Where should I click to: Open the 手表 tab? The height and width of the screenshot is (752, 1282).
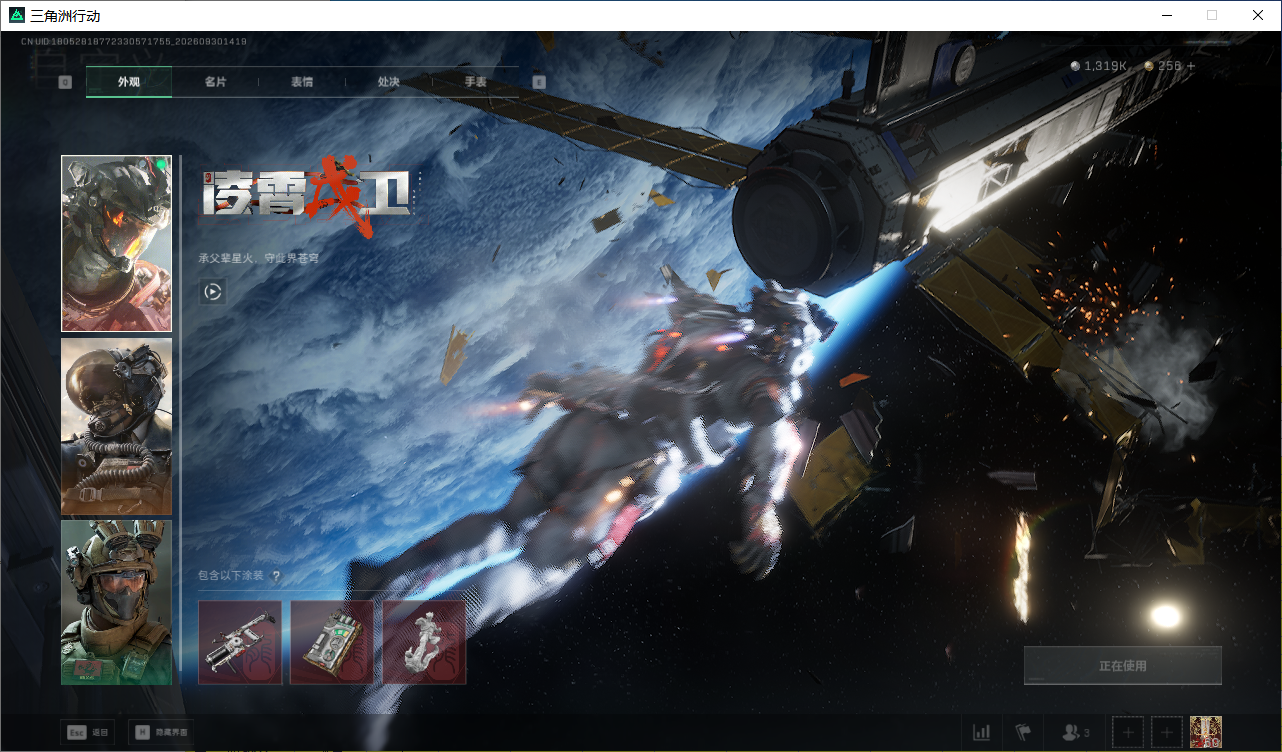475,82
